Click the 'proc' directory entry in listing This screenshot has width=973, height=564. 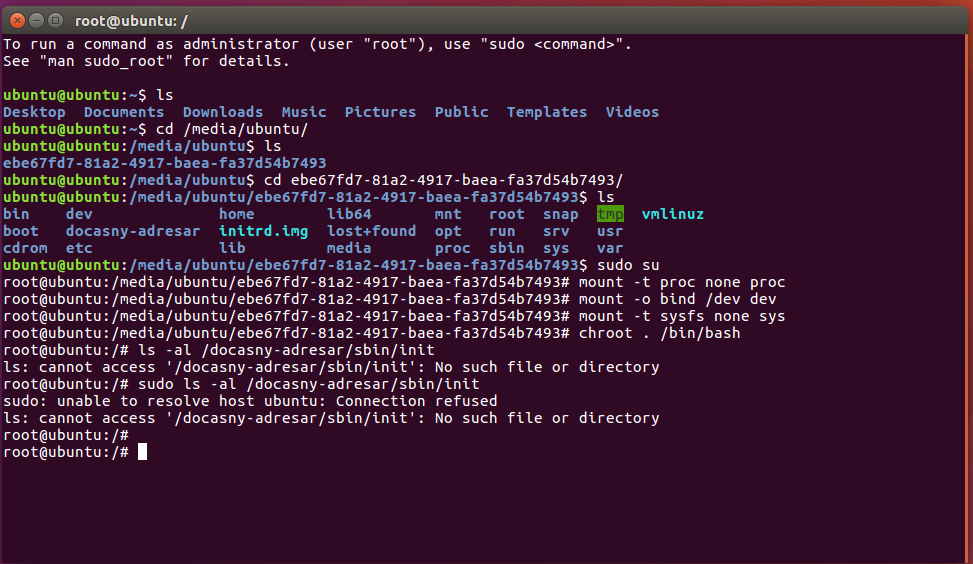tap(452, 248)
